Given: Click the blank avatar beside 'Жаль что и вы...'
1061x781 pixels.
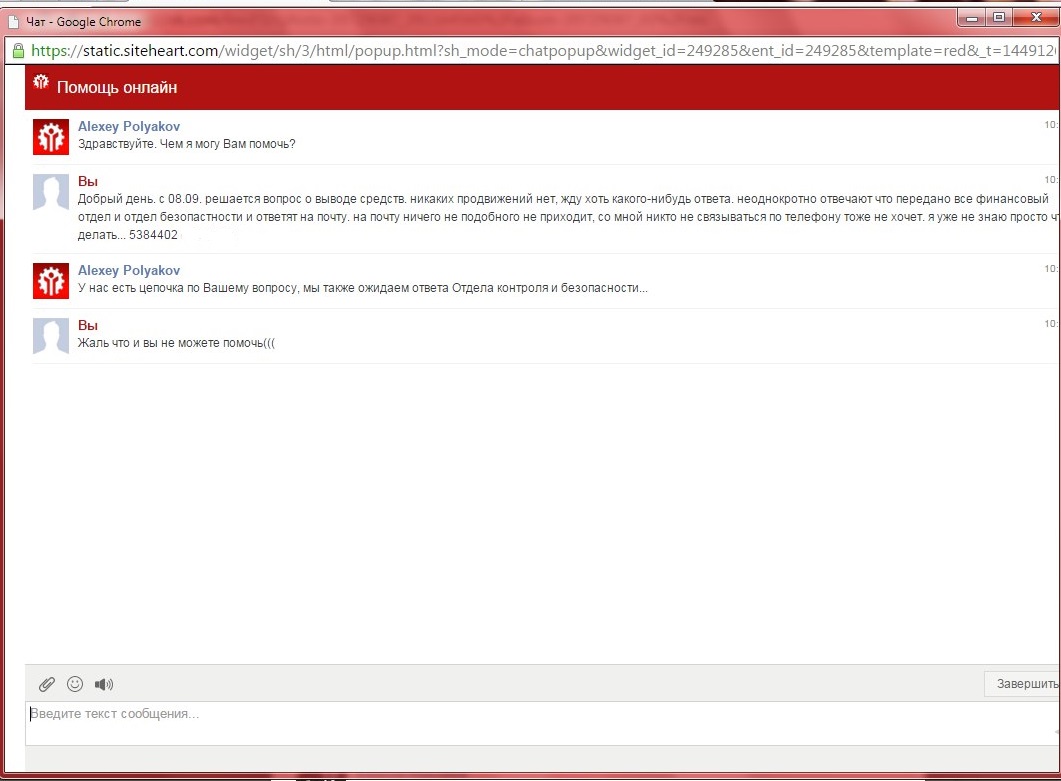Looking at the screenshot, I should click(51, 335).
